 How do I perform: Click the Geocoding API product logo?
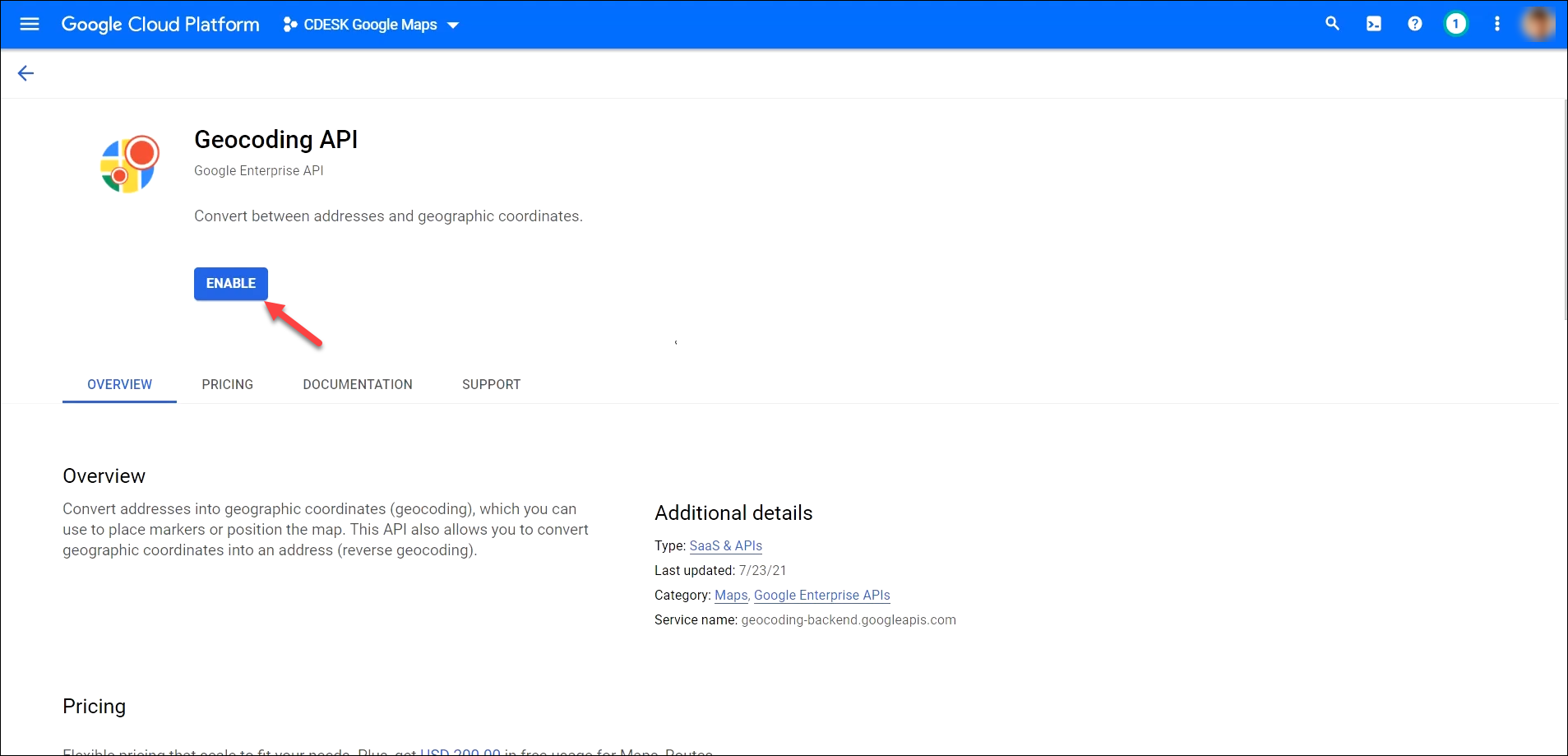(x=129, y=165)
